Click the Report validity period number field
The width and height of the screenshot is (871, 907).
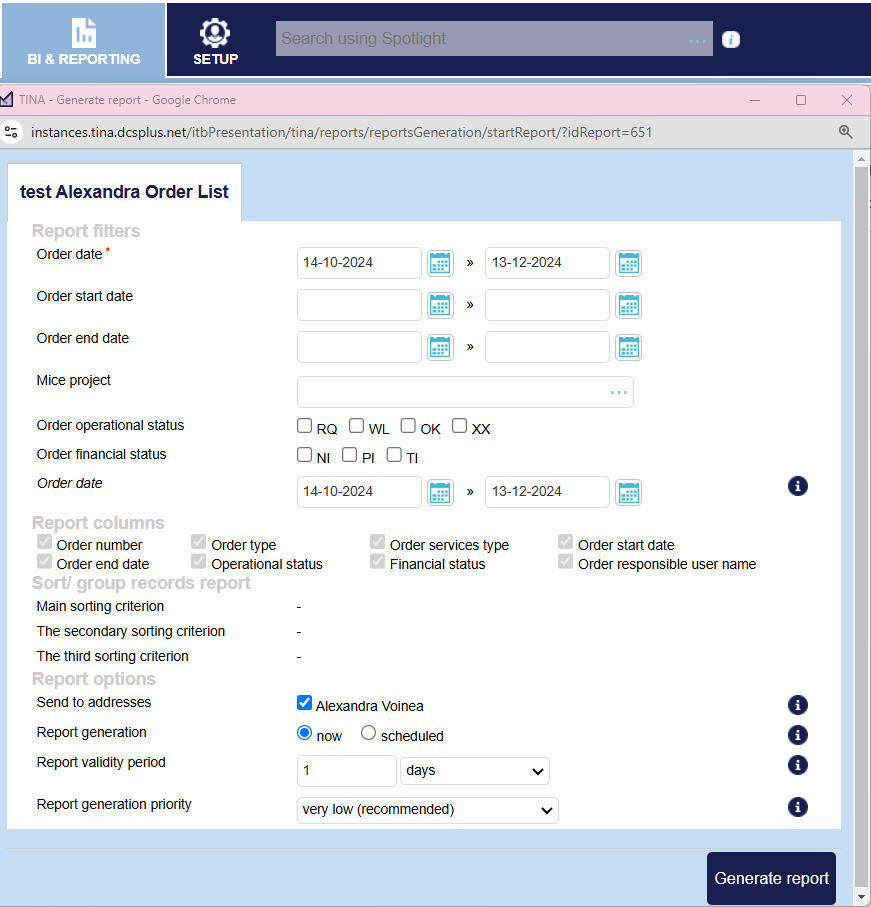(346, 771)
